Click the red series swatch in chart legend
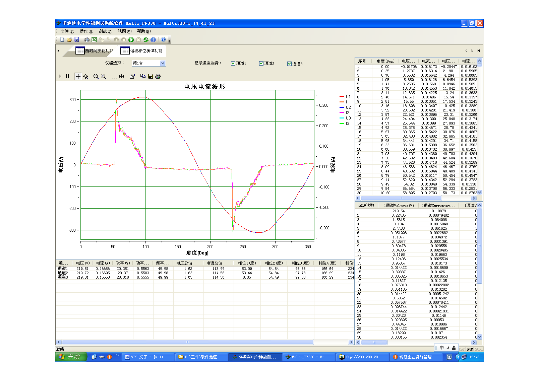The image size is (540, 380). click(342, 96)
